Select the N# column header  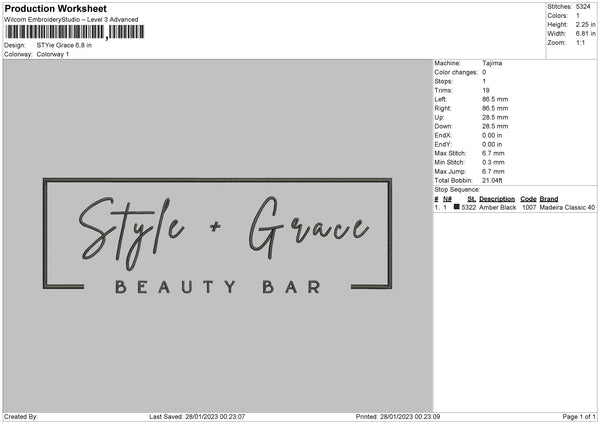[448, 199]
